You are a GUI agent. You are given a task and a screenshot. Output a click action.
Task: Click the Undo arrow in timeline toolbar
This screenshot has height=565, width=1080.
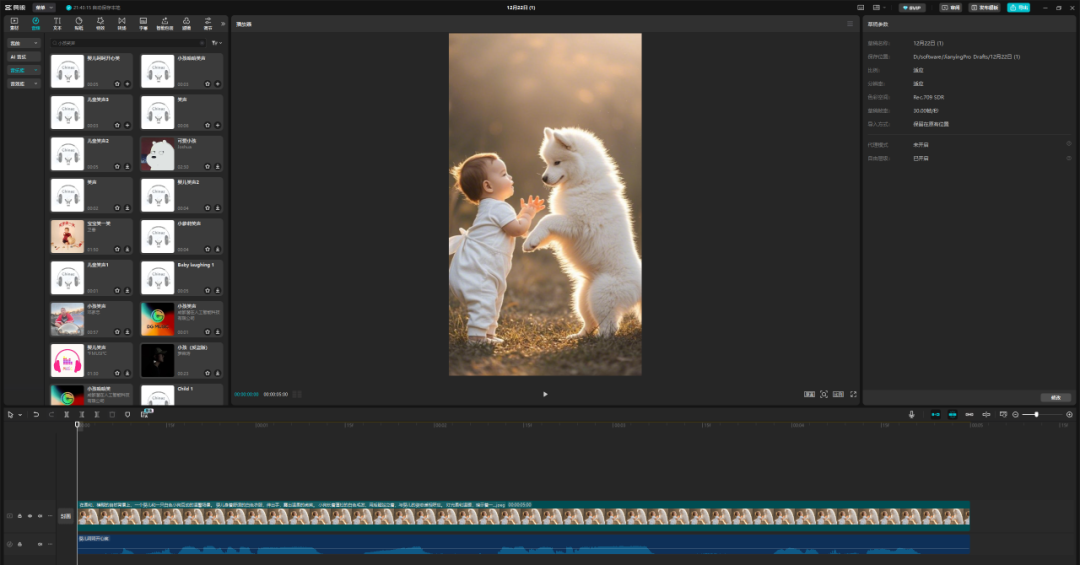tap(36, 414)
